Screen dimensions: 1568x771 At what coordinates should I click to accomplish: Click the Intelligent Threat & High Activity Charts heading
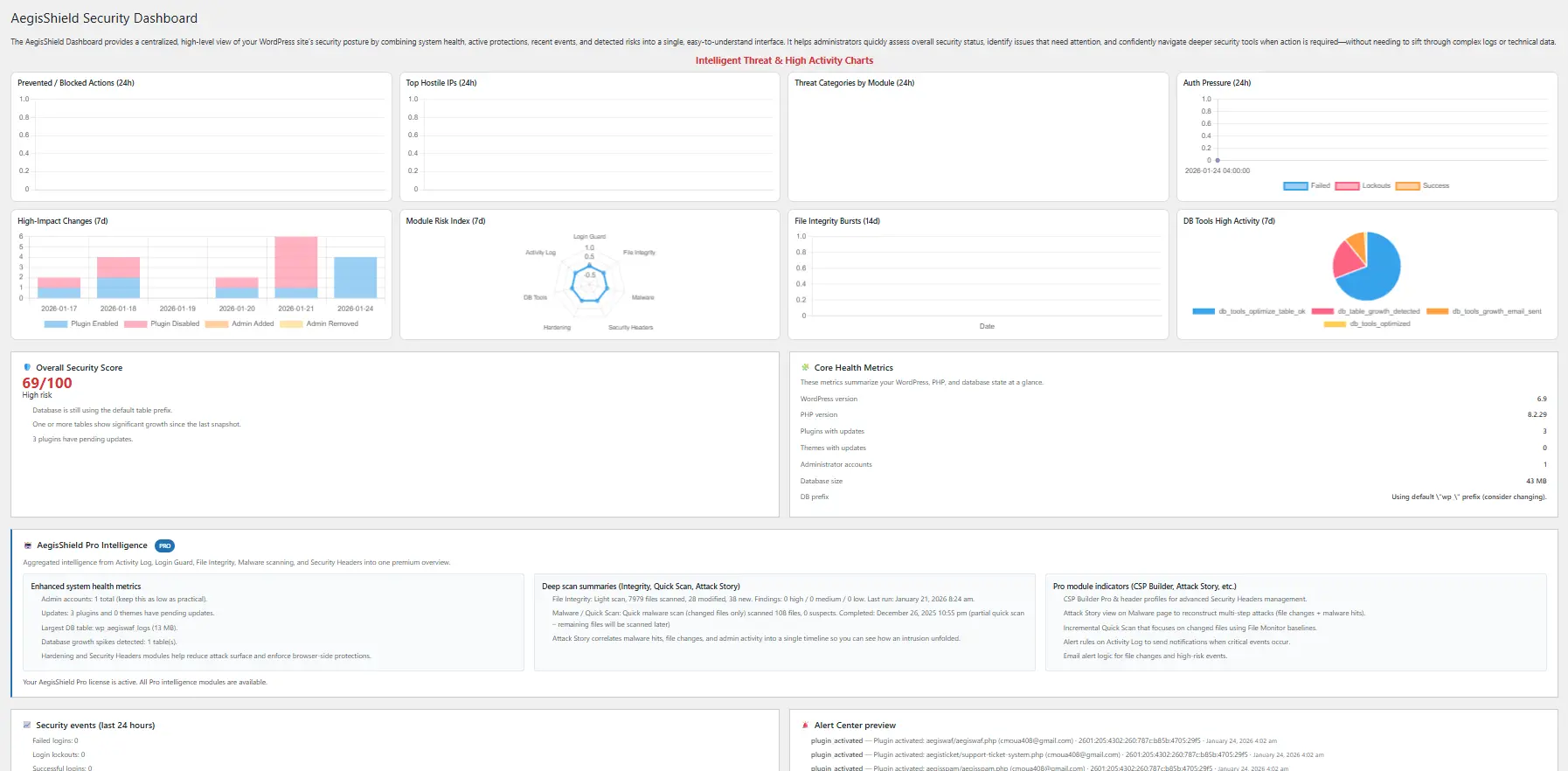click(x=784, y=61)
